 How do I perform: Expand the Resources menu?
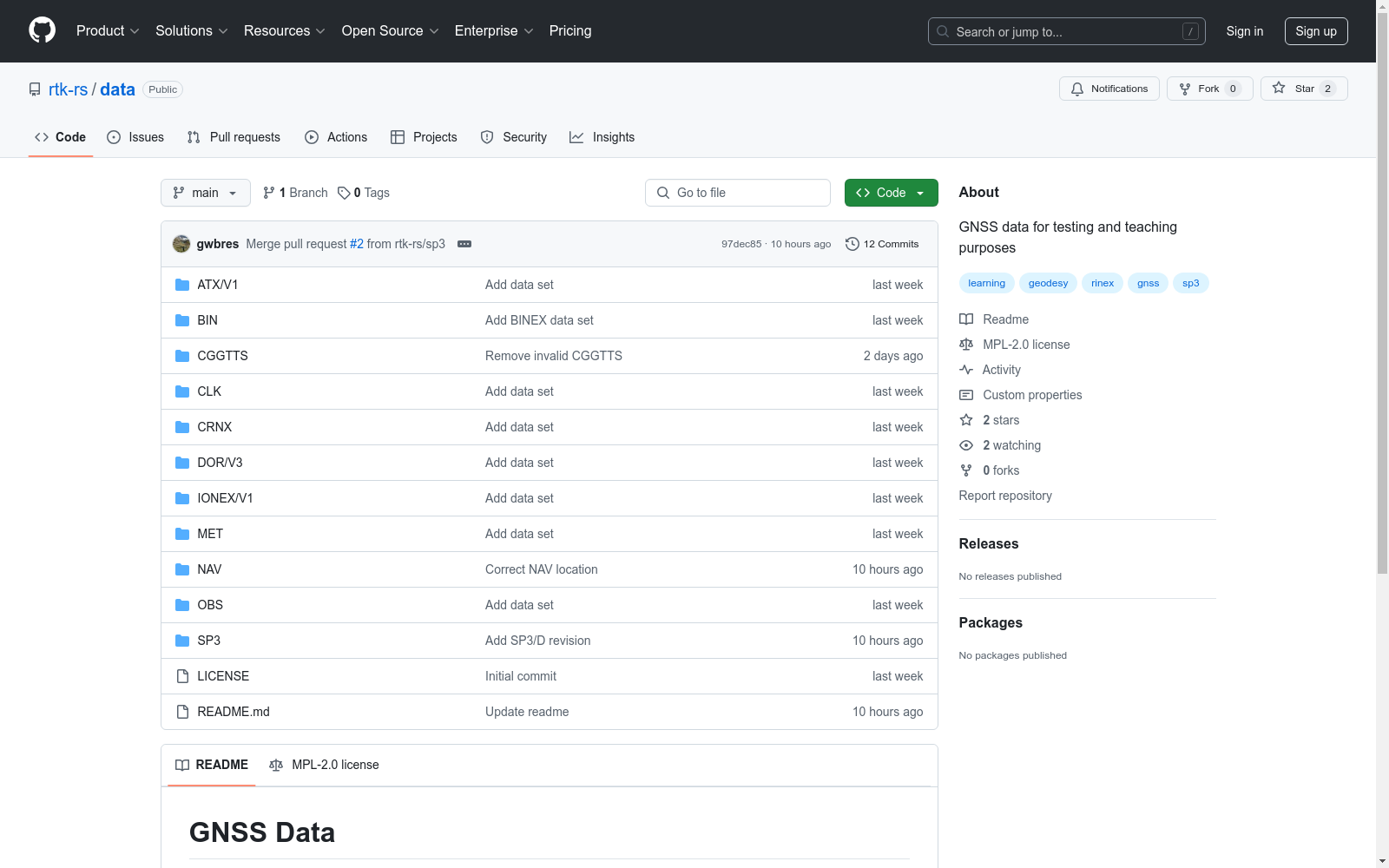pos(285,30)
